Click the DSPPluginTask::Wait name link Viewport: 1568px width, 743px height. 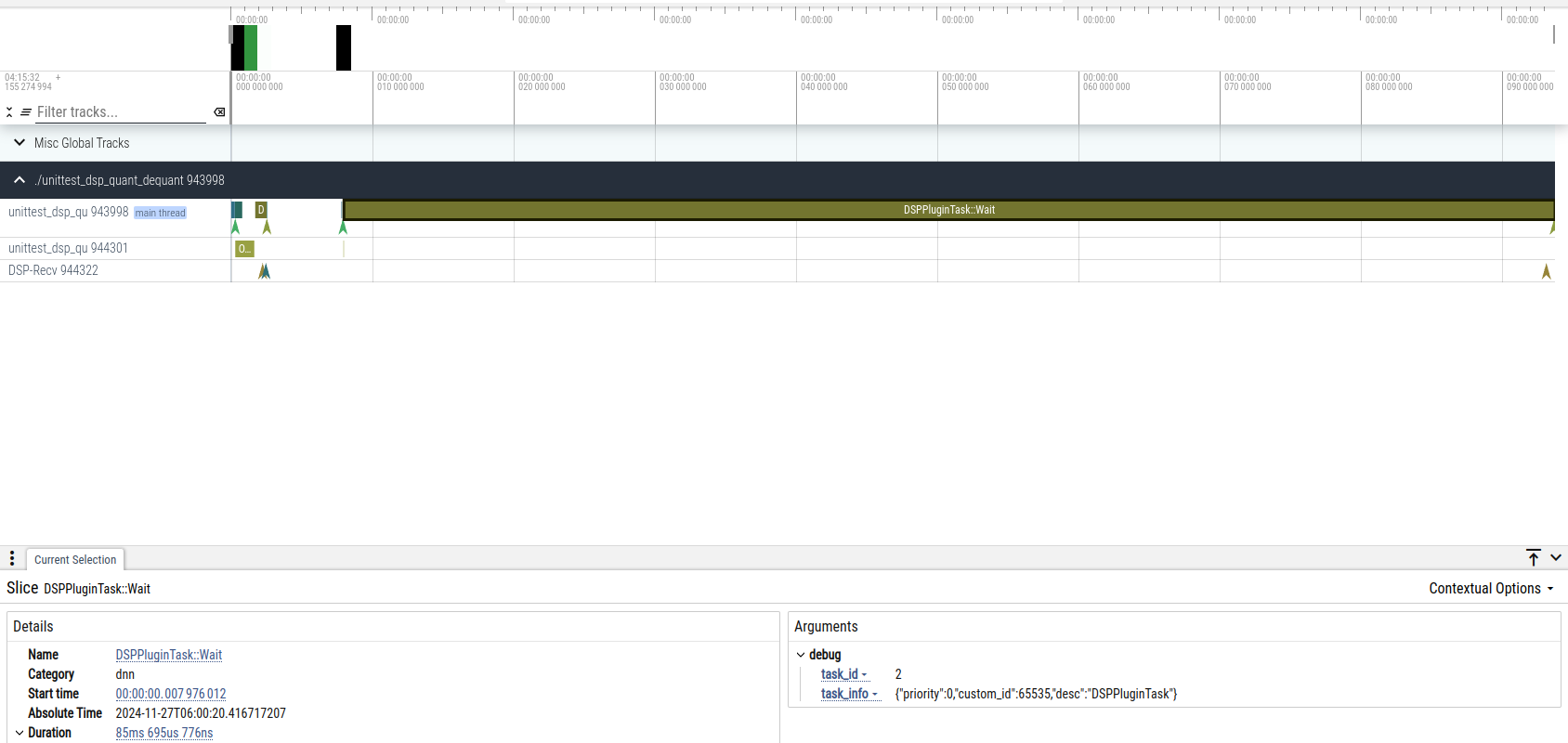[x=168, y=655]
